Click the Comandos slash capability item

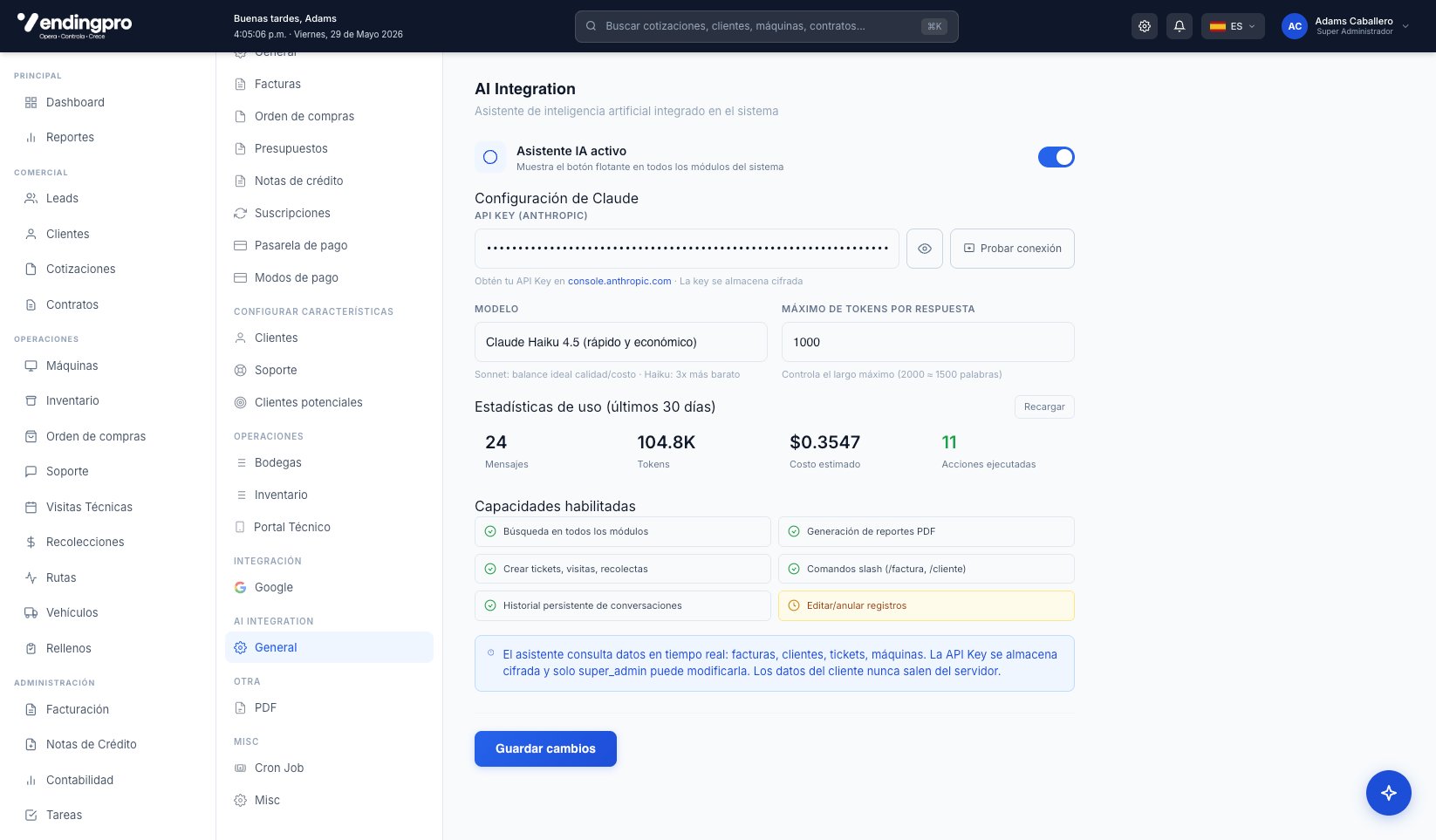(x=927, y=569)
